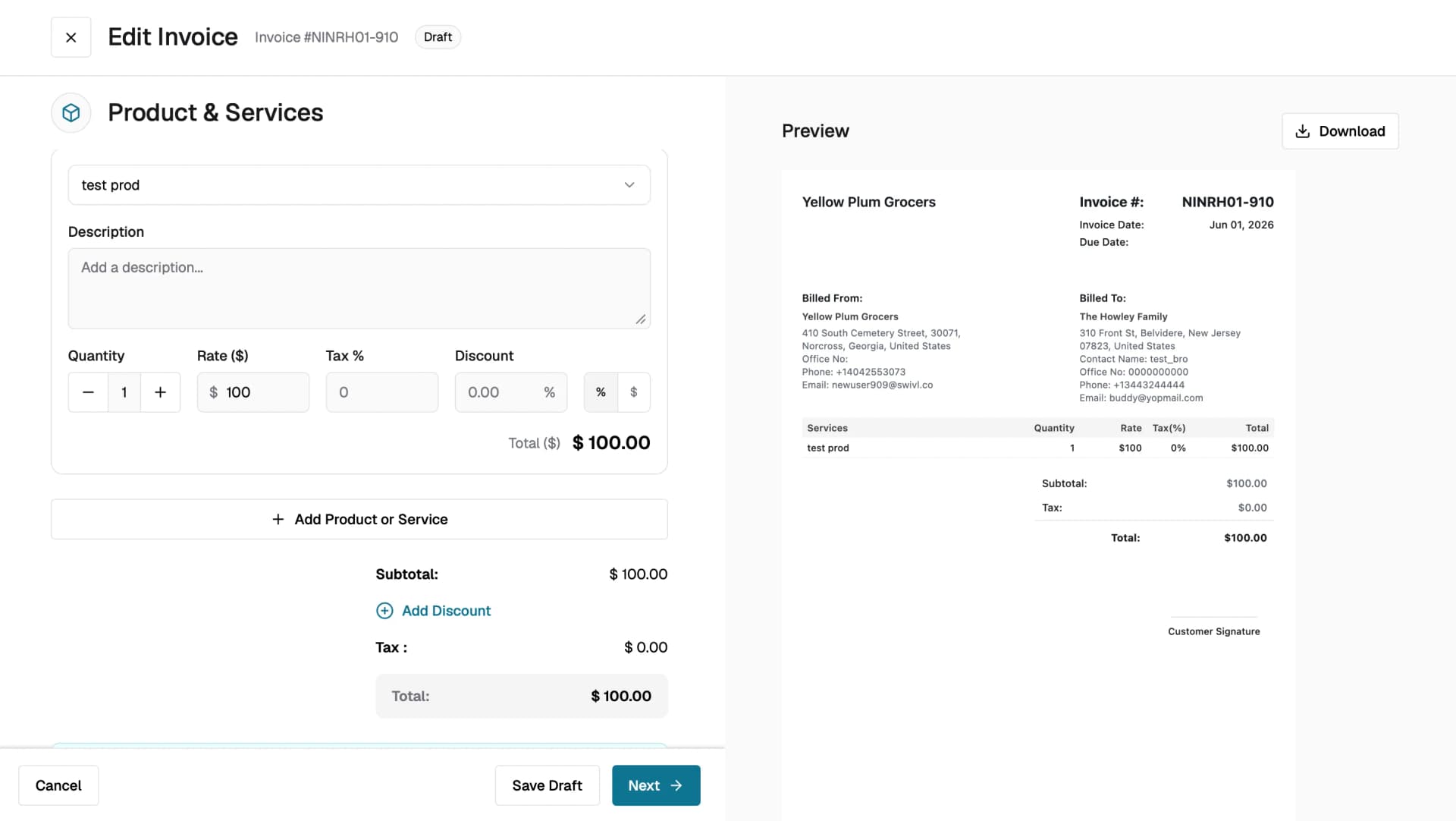The height and width of the screenshot is (821, 1456).
Task: Click the plus icon on Add Product button
Action: pyautogui.click(x=278, y=519)
